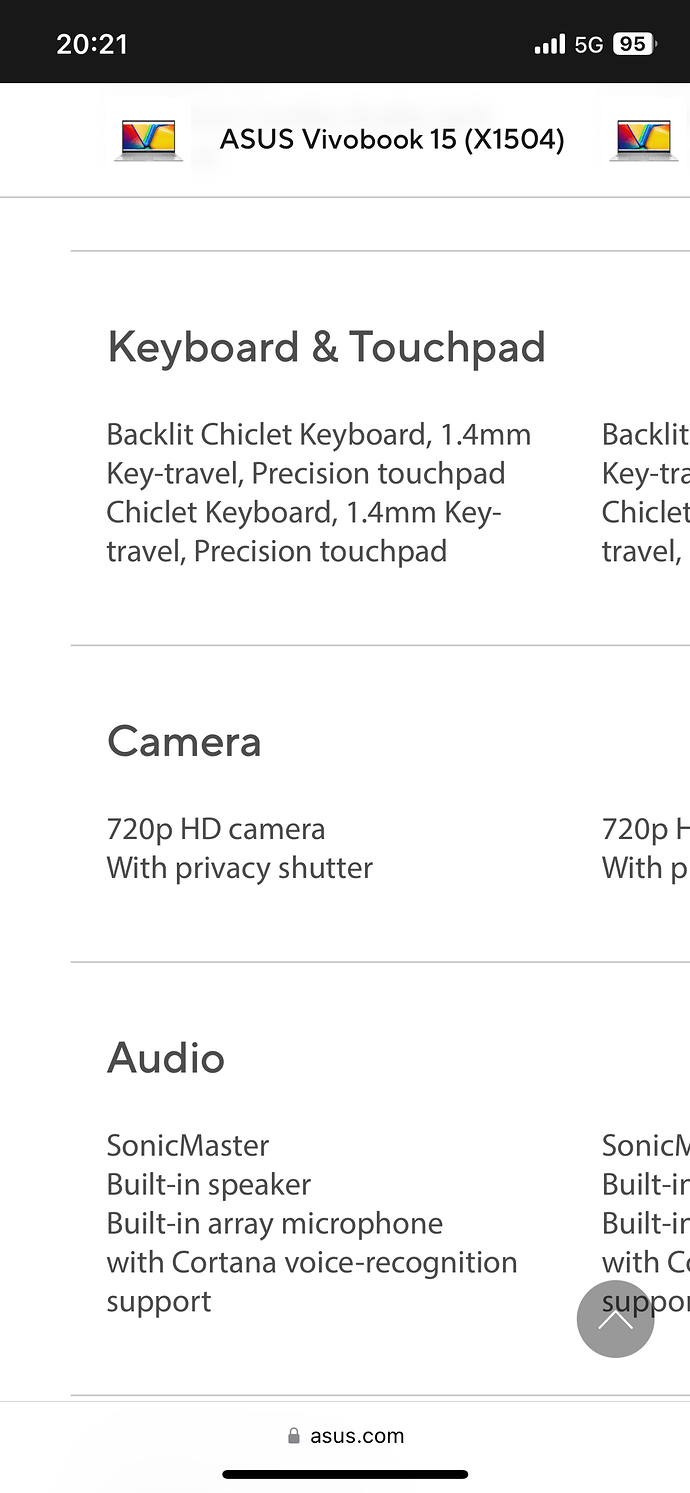690x1493 pixels.
Task: Tap the padlock icon beside asus.com
Action: tap(293, 1436)
